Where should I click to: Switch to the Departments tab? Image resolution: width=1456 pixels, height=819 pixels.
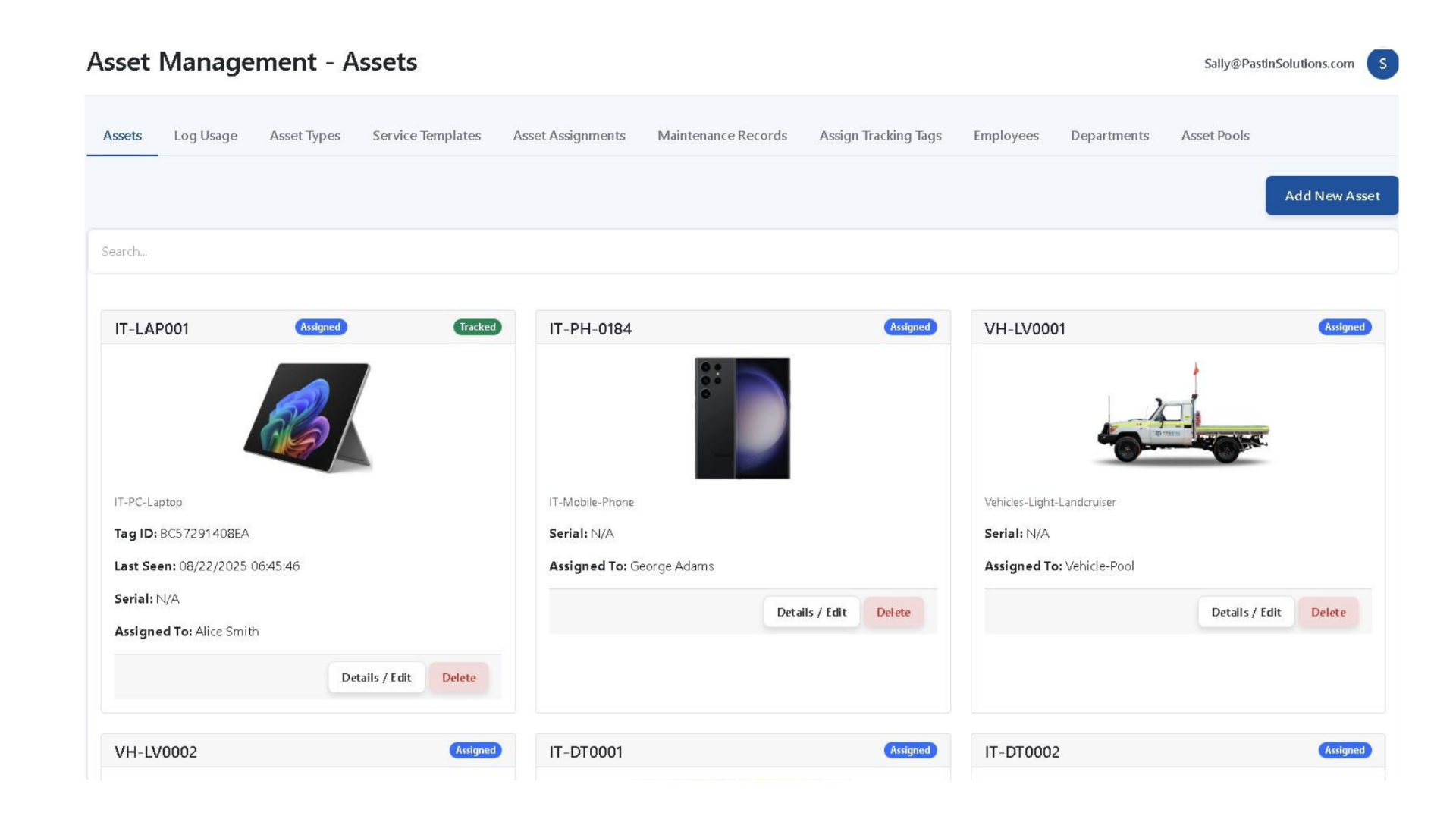[x=1109, y=136]
